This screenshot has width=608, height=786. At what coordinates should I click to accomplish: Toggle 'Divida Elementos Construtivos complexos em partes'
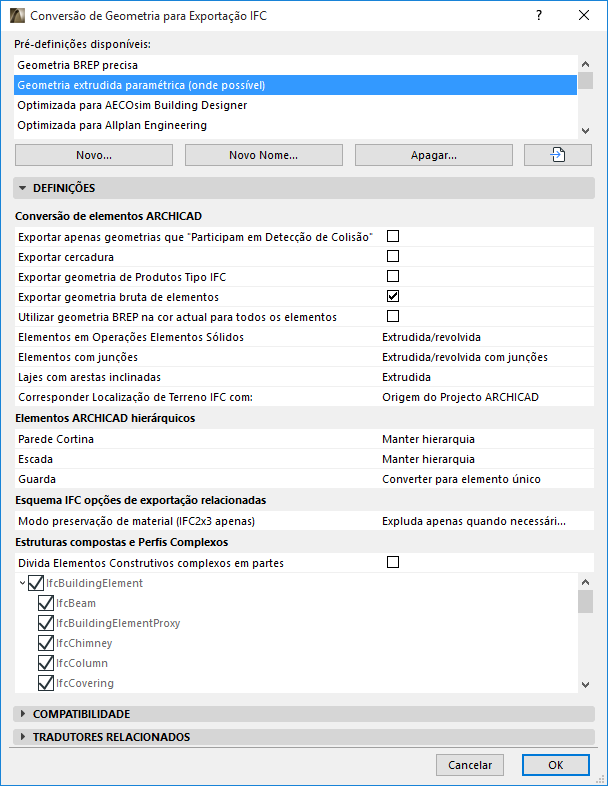[393, 562]
